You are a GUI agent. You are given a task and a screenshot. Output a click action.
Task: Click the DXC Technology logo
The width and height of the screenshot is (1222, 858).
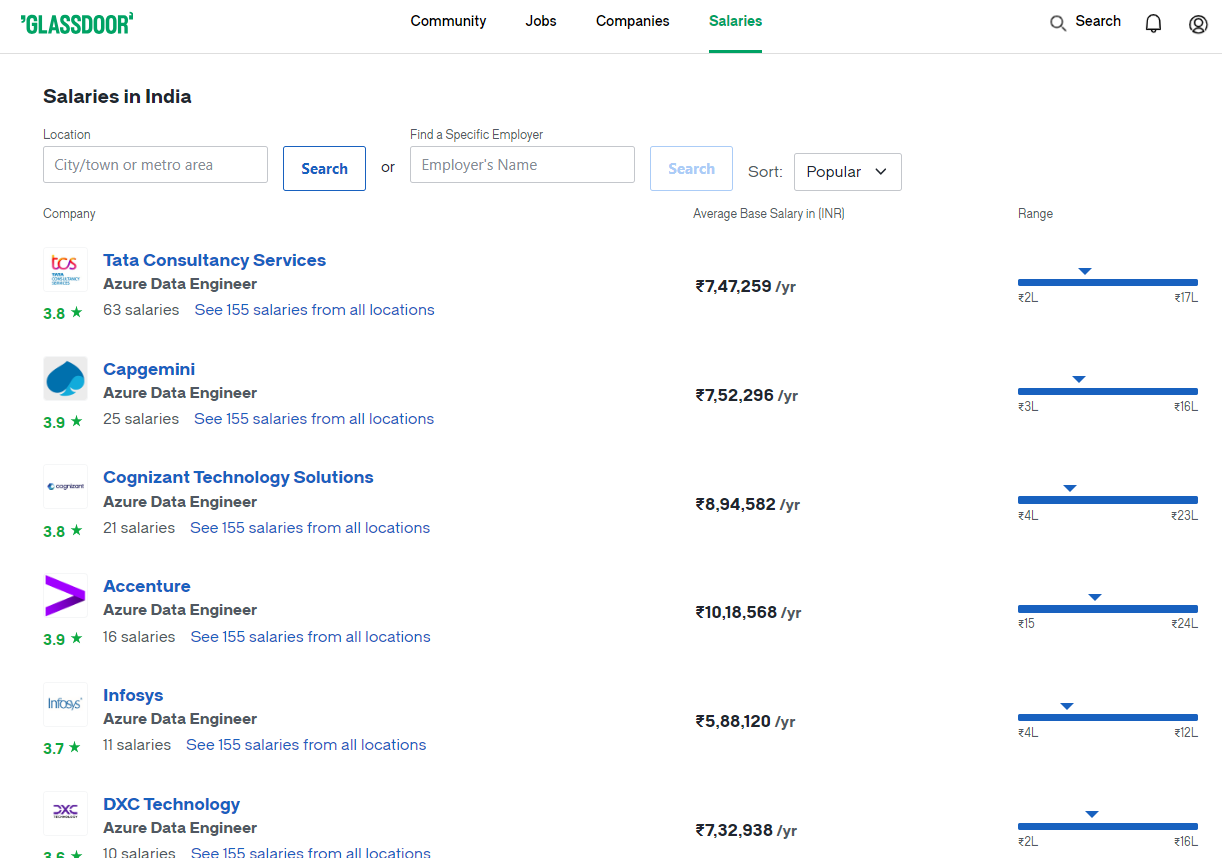point(65,812)
